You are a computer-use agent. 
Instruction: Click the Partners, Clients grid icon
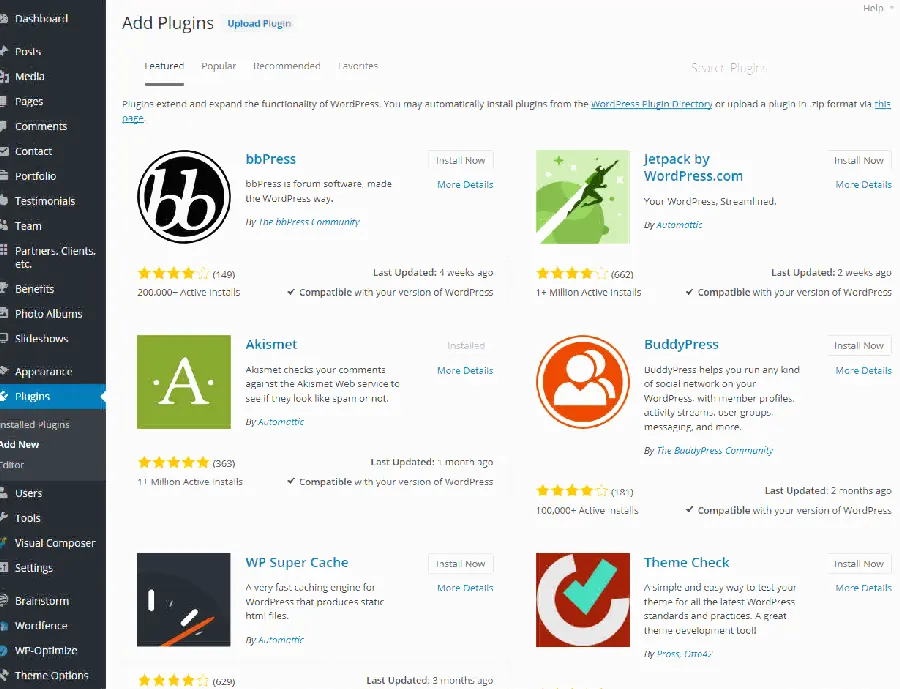click(x=3, y=250)
